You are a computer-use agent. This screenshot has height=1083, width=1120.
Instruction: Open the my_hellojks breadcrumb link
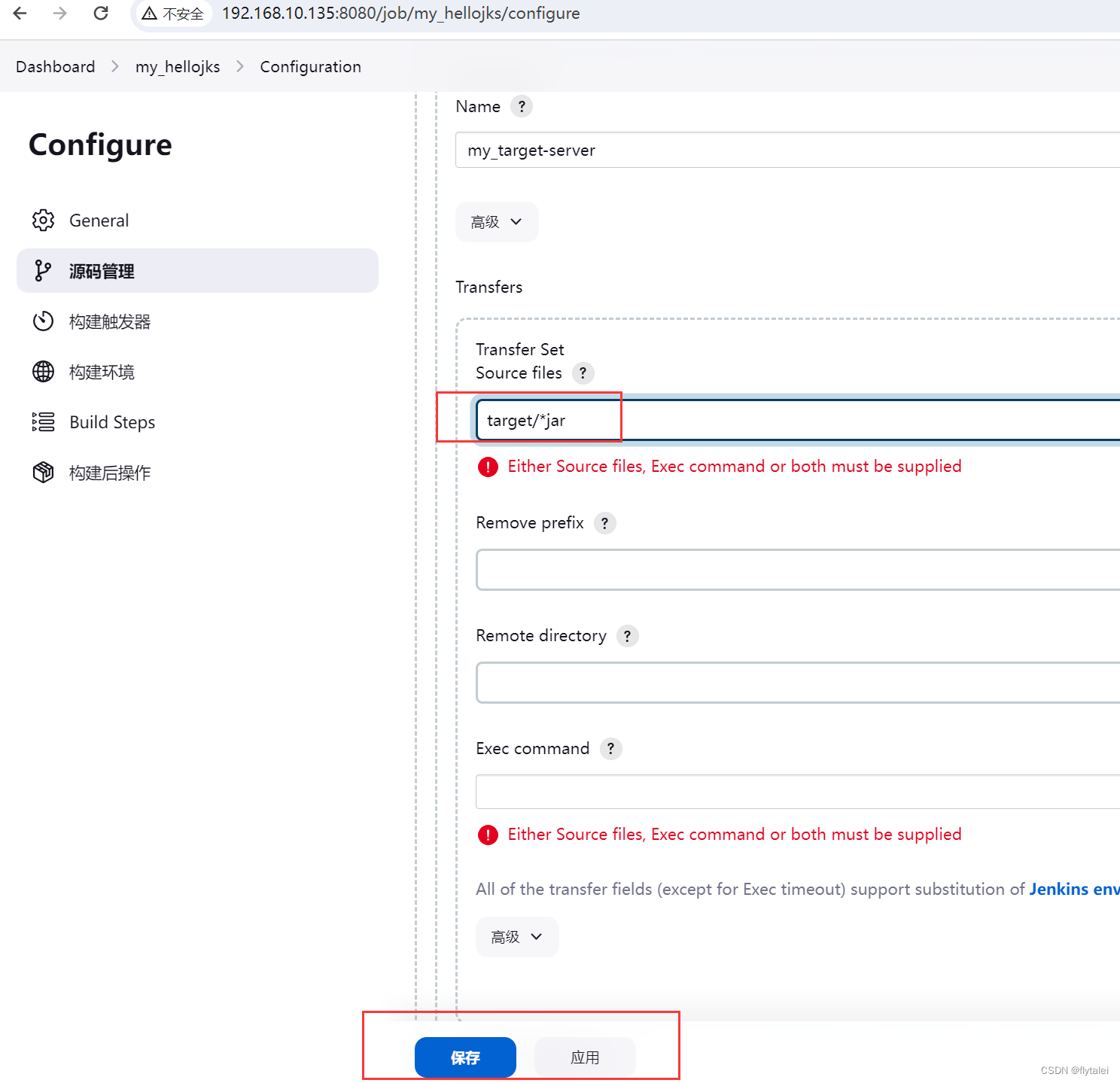pos(178,67)
